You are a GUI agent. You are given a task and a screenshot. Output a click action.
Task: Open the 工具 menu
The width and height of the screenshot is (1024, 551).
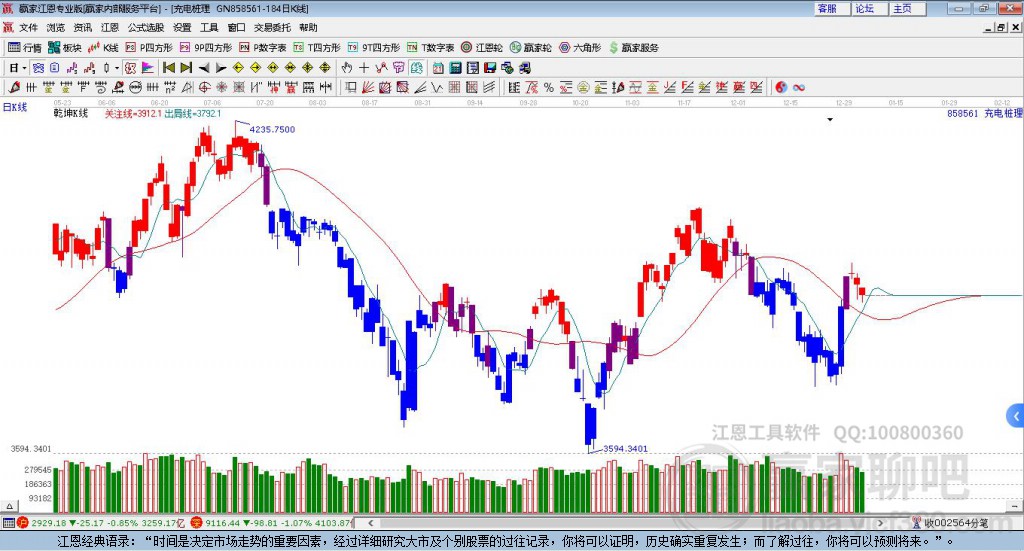coord(209,27)
